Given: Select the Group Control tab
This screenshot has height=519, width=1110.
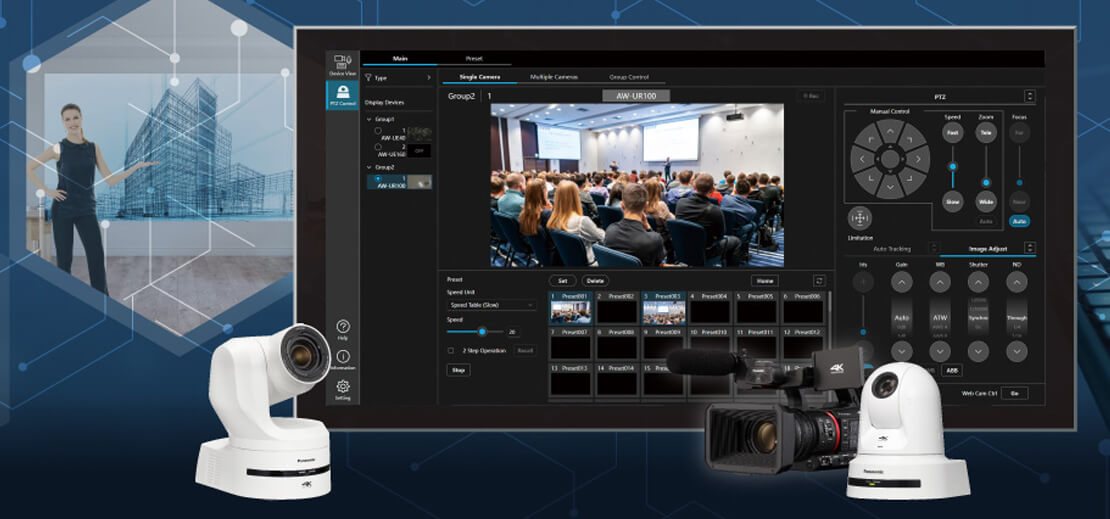Looking at the screenshot, I should pyautogui.click(x=629, y=76).
